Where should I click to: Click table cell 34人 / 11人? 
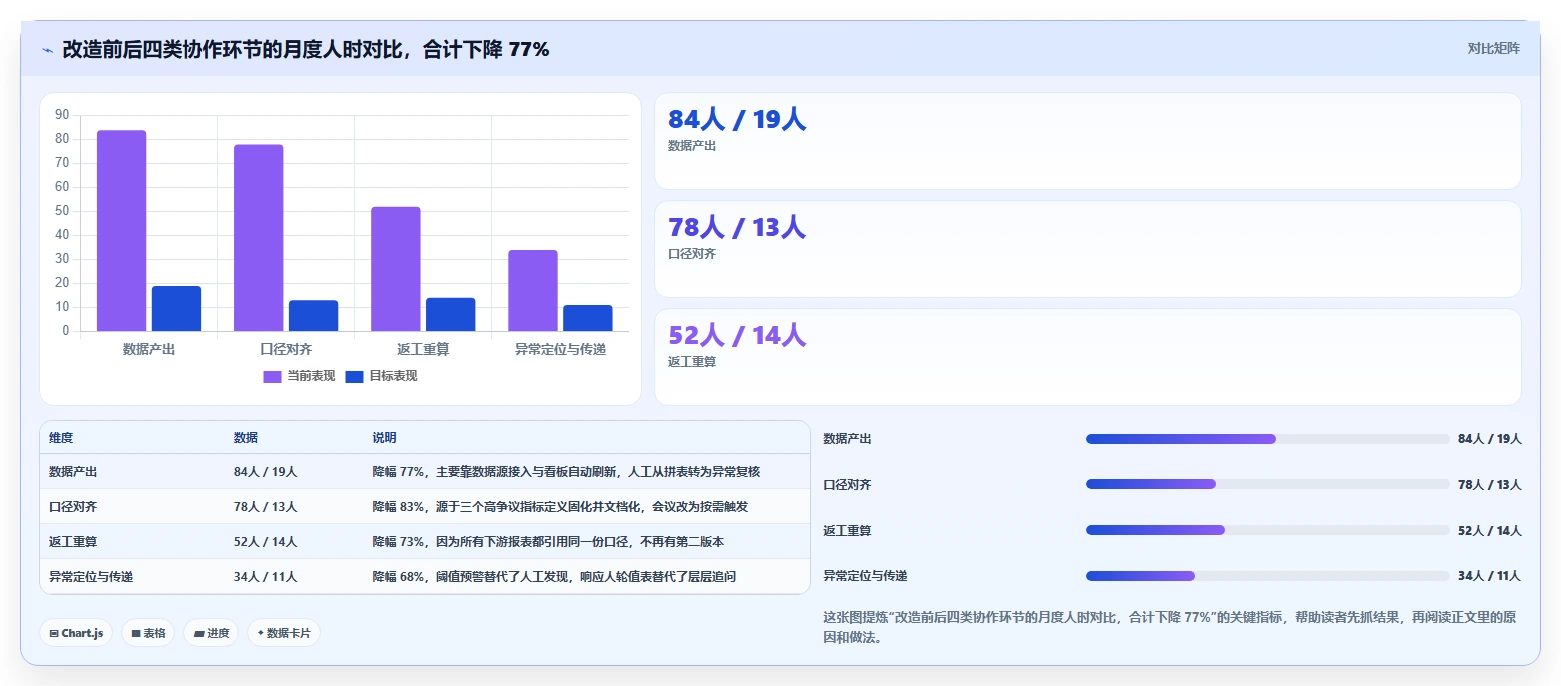click(x=265, y=577)
